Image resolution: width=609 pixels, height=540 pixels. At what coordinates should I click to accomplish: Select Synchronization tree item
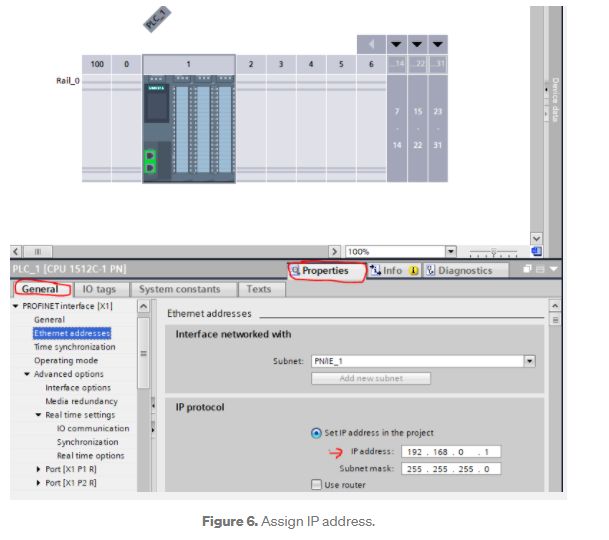[87, 442]
